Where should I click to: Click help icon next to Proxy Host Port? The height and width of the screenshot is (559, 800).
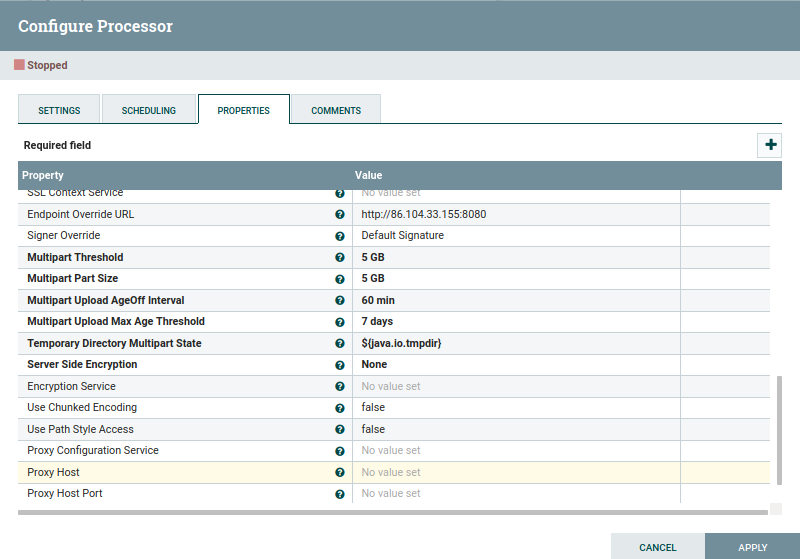click(340, 494)
